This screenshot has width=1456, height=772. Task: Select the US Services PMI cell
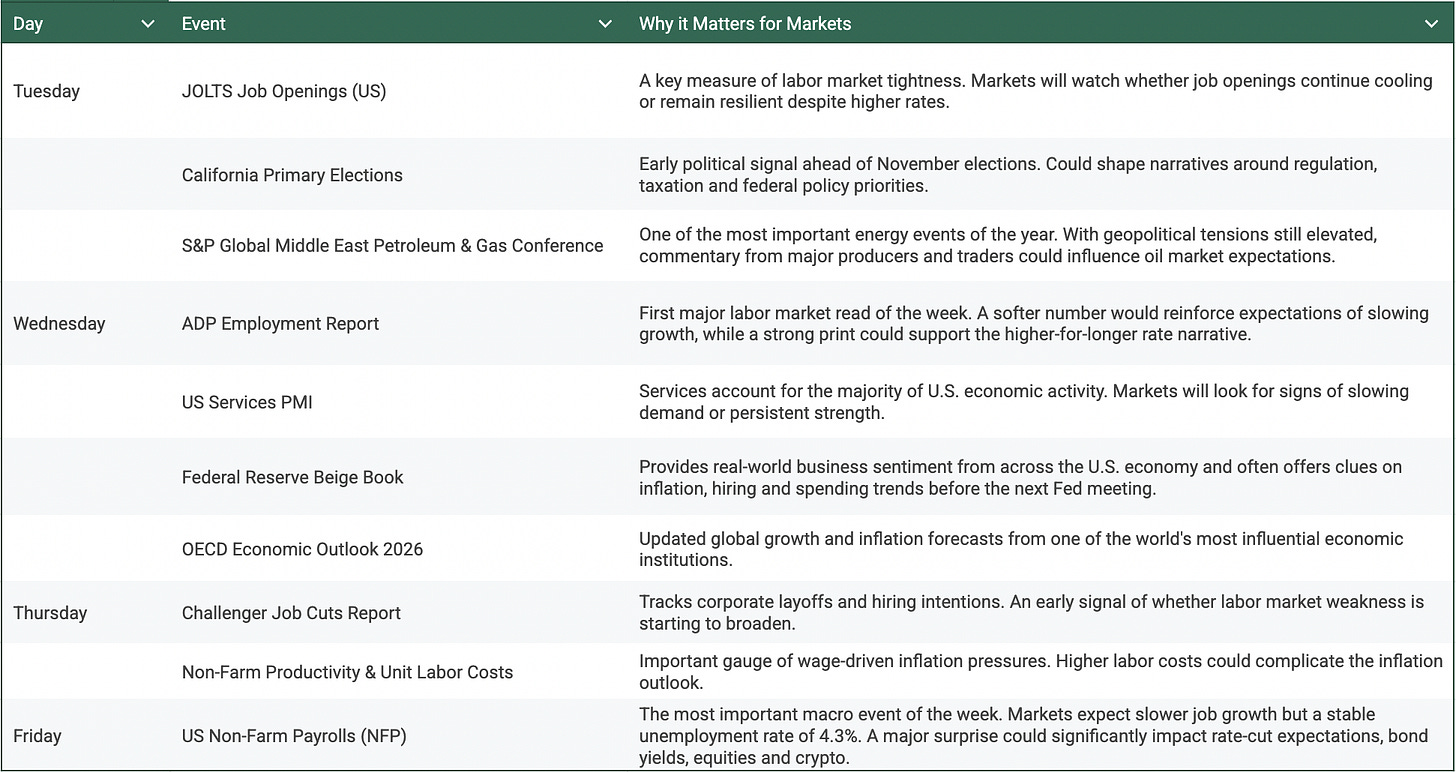[247, 402]
